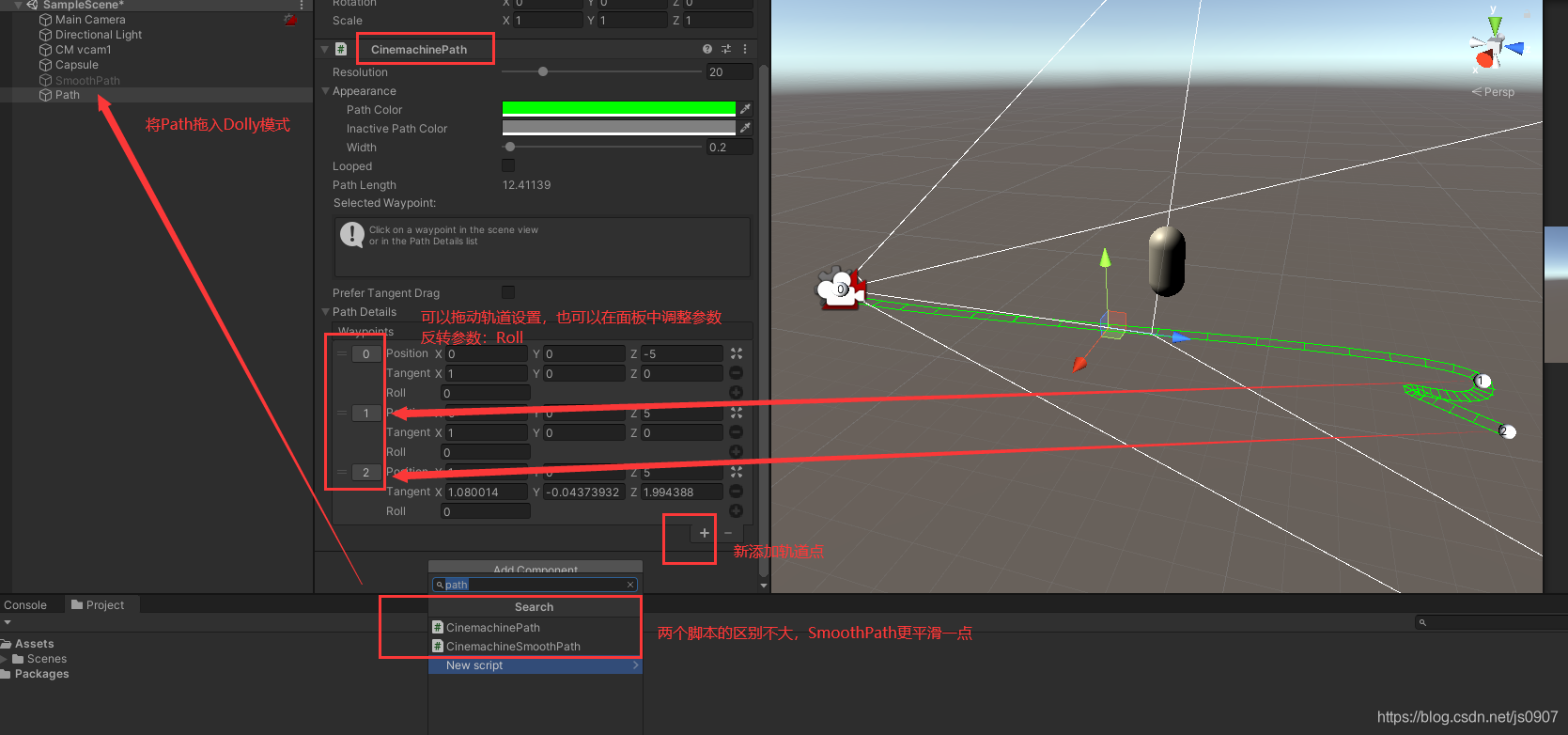The width and height of the screenshot is (1568, 735).
Task: Open the gray Inactive Path Color swatch
Action: tap(619, 128)
